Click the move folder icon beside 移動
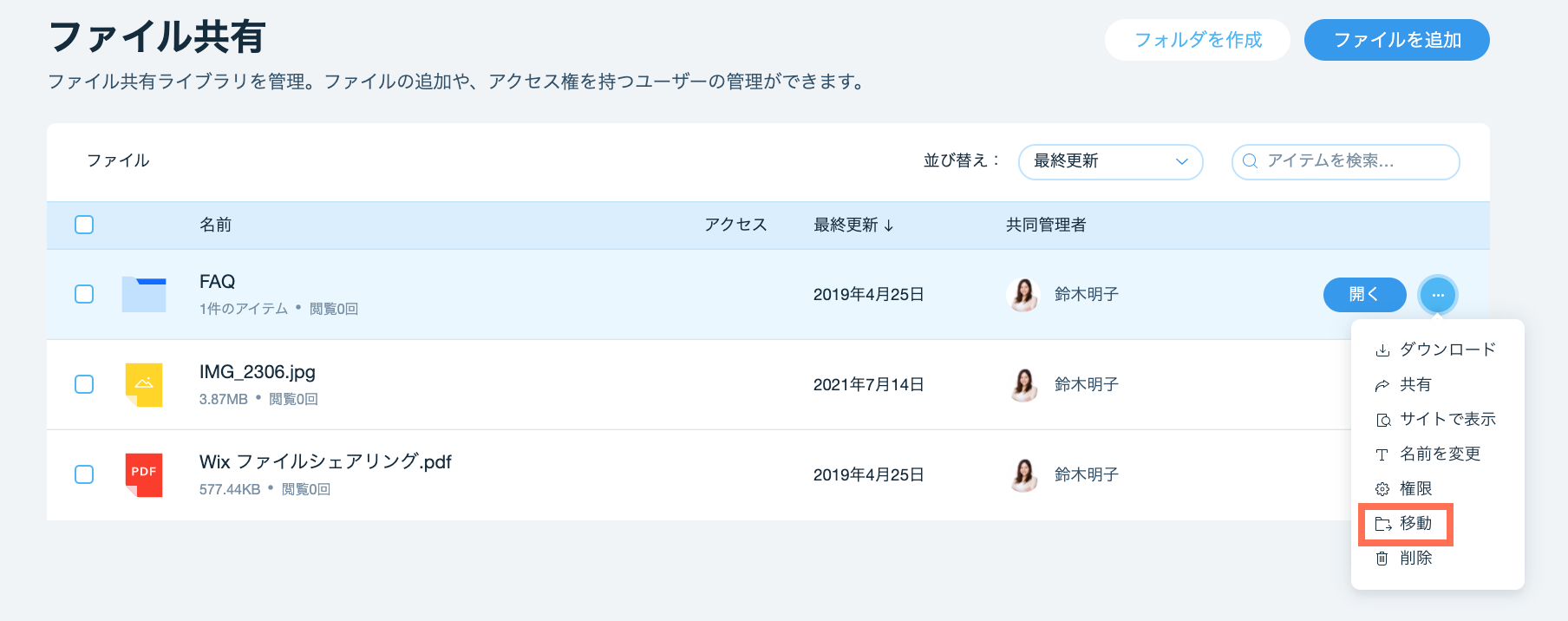Viewport: 1568px width, 621px height. point(1383,524)
